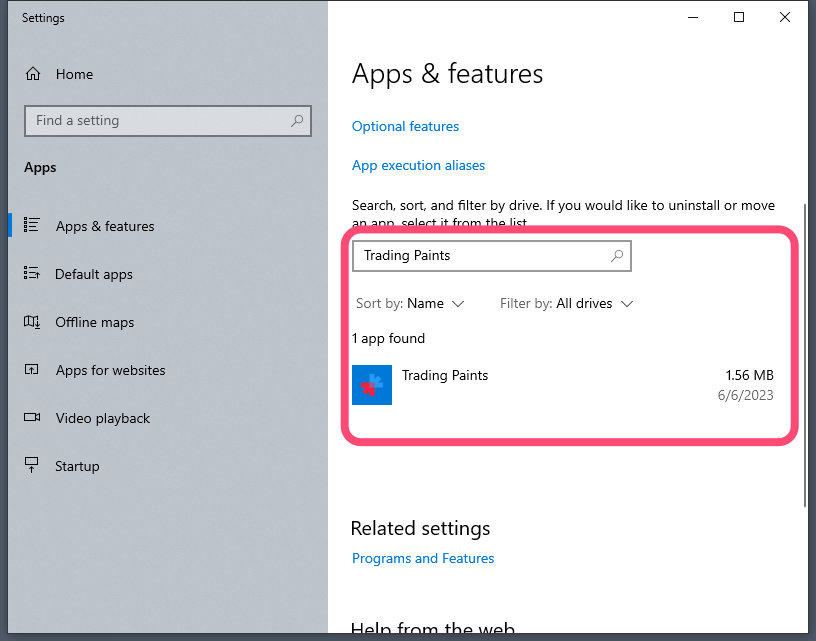Open Programs and Features link
The height and width of the screenshot is (641, 816).
click(423, 559)
